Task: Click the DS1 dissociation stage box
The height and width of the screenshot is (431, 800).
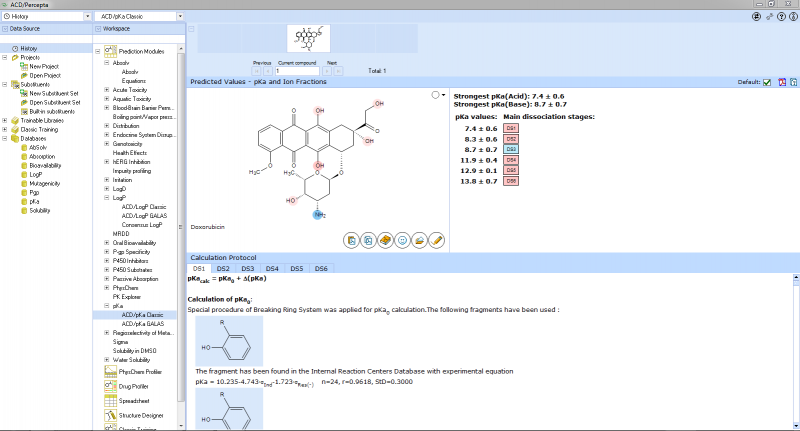Action: tap(511, 129)
